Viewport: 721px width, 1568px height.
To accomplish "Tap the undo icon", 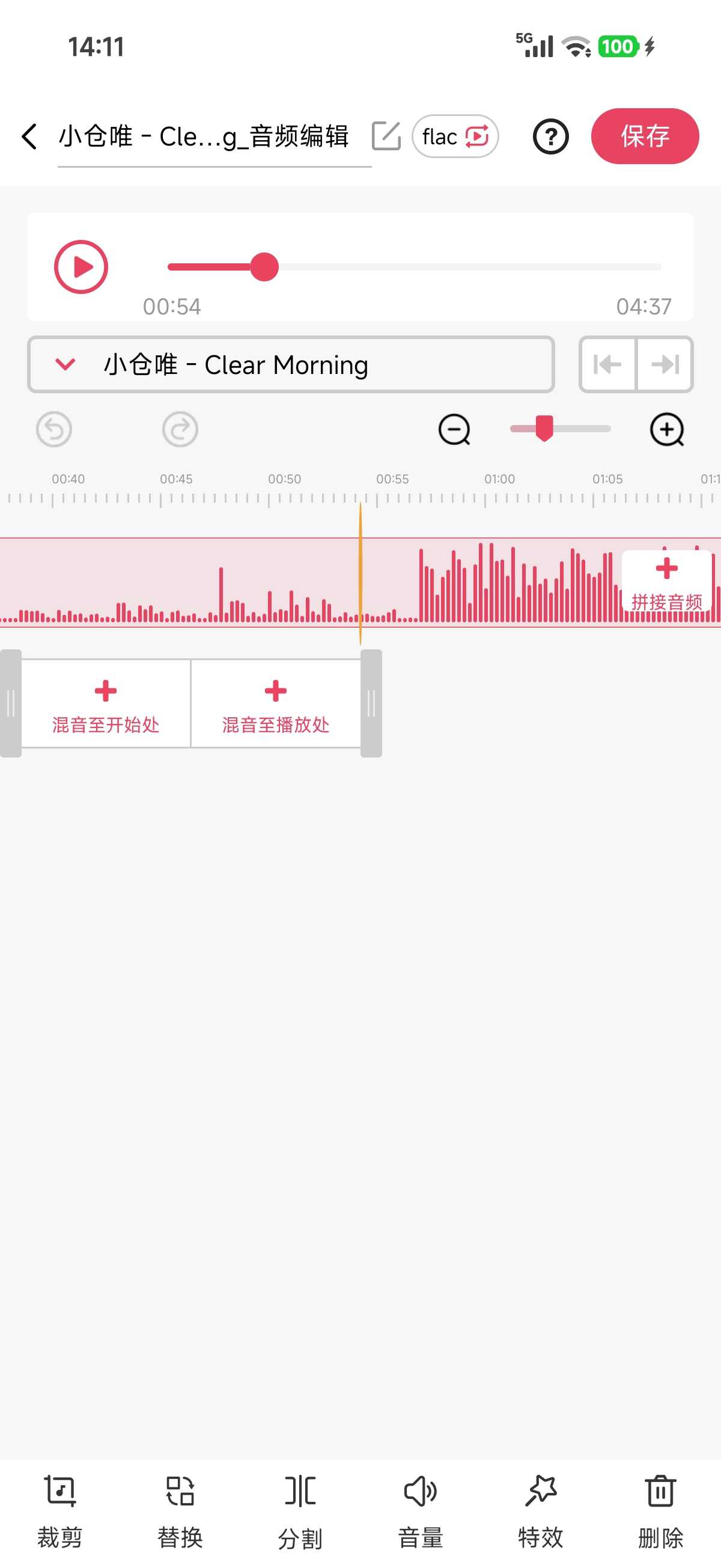I will pyautogui.click(x=54, y=430).
